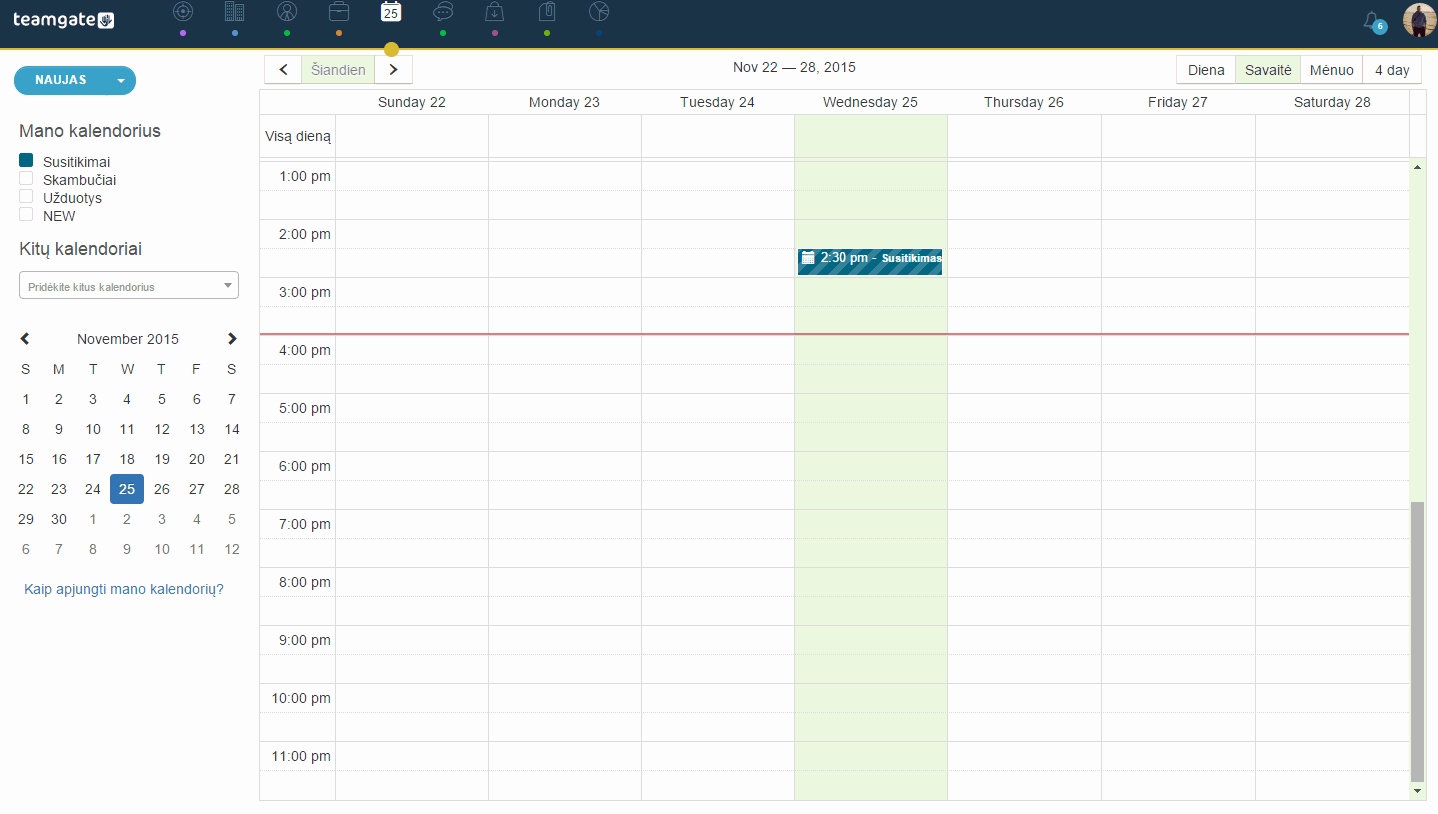1438x814 pixels.
Task: Open the Deals briefcase icon
Action: tap(339, 12)
